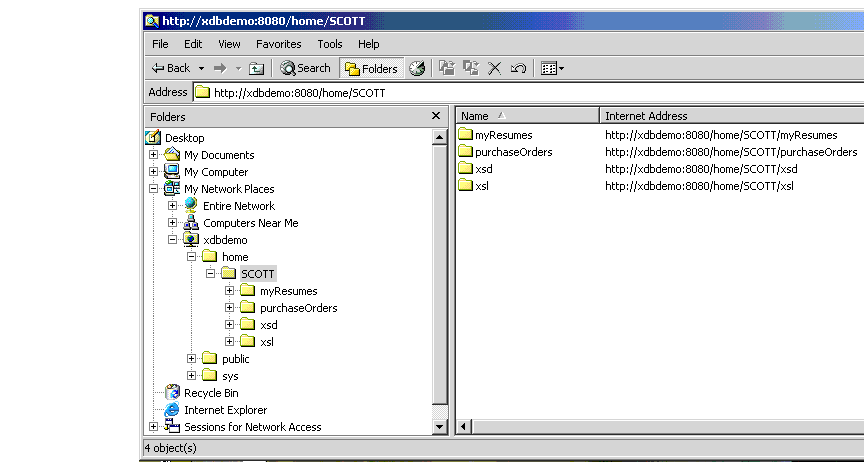Click the Delete X toolbar icon
This screenshot has height=470, width=864.
(494, 68)
